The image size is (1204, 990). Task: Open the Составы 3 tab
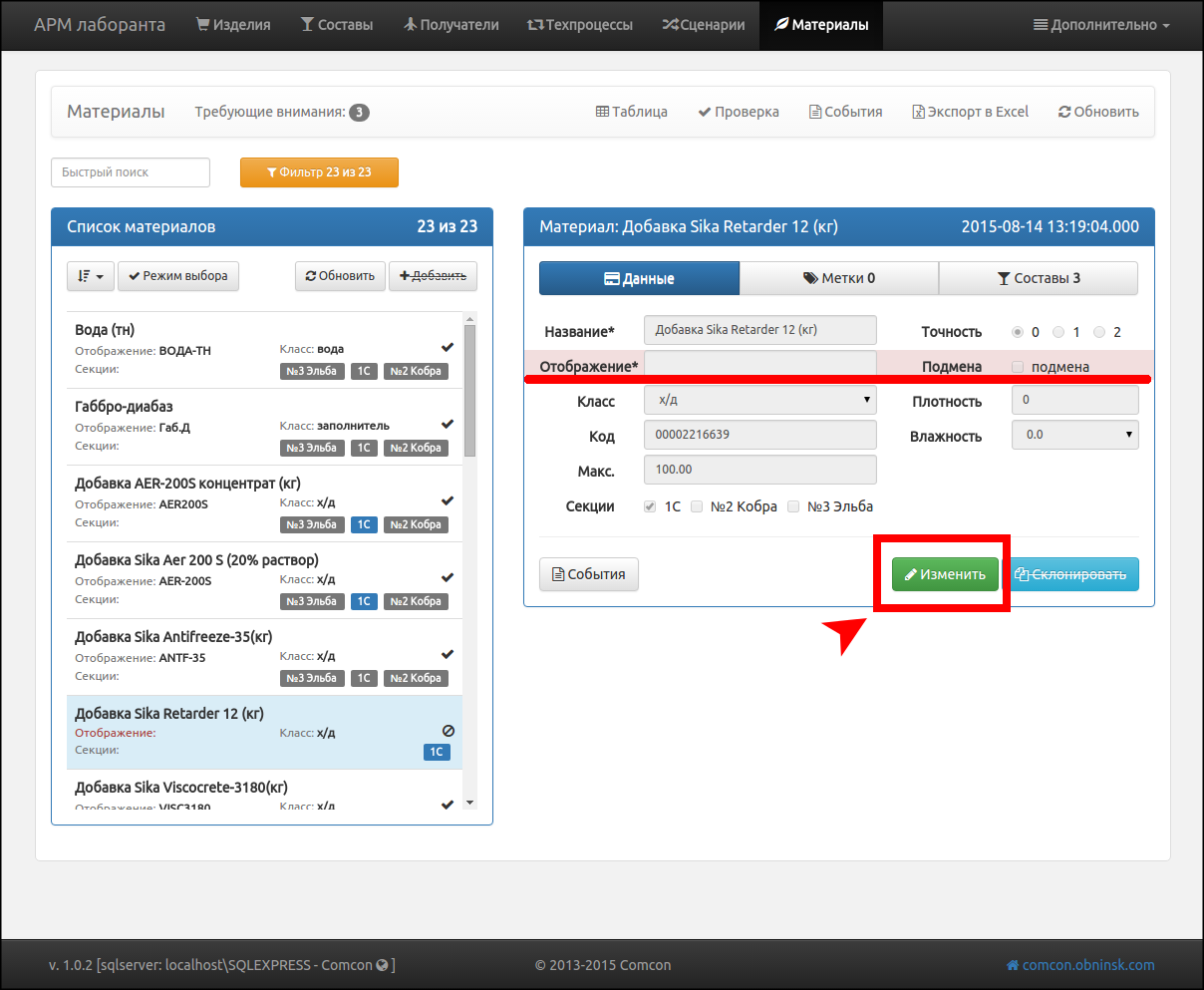(x=1039, y=278)
